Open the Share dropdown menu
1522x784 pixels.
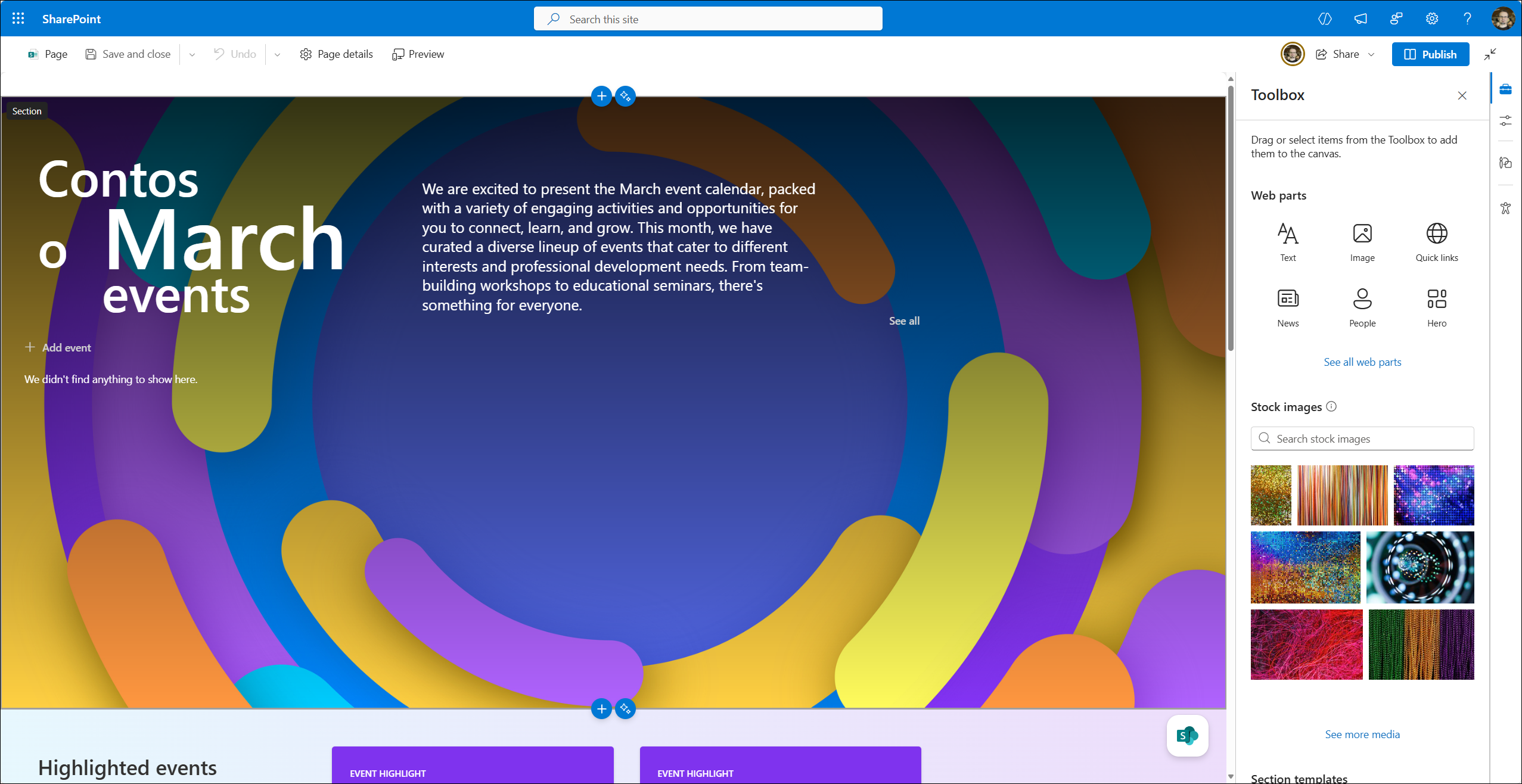point(1371,54)
